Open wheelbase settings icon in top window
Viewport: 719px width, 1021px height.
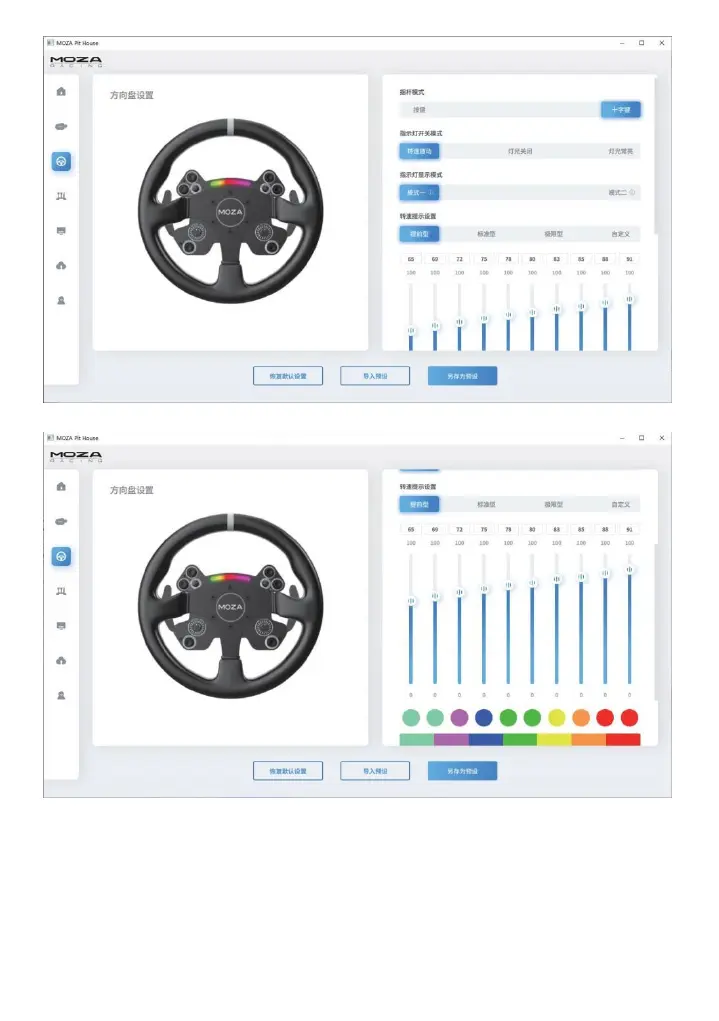click(x=61, y=126)
